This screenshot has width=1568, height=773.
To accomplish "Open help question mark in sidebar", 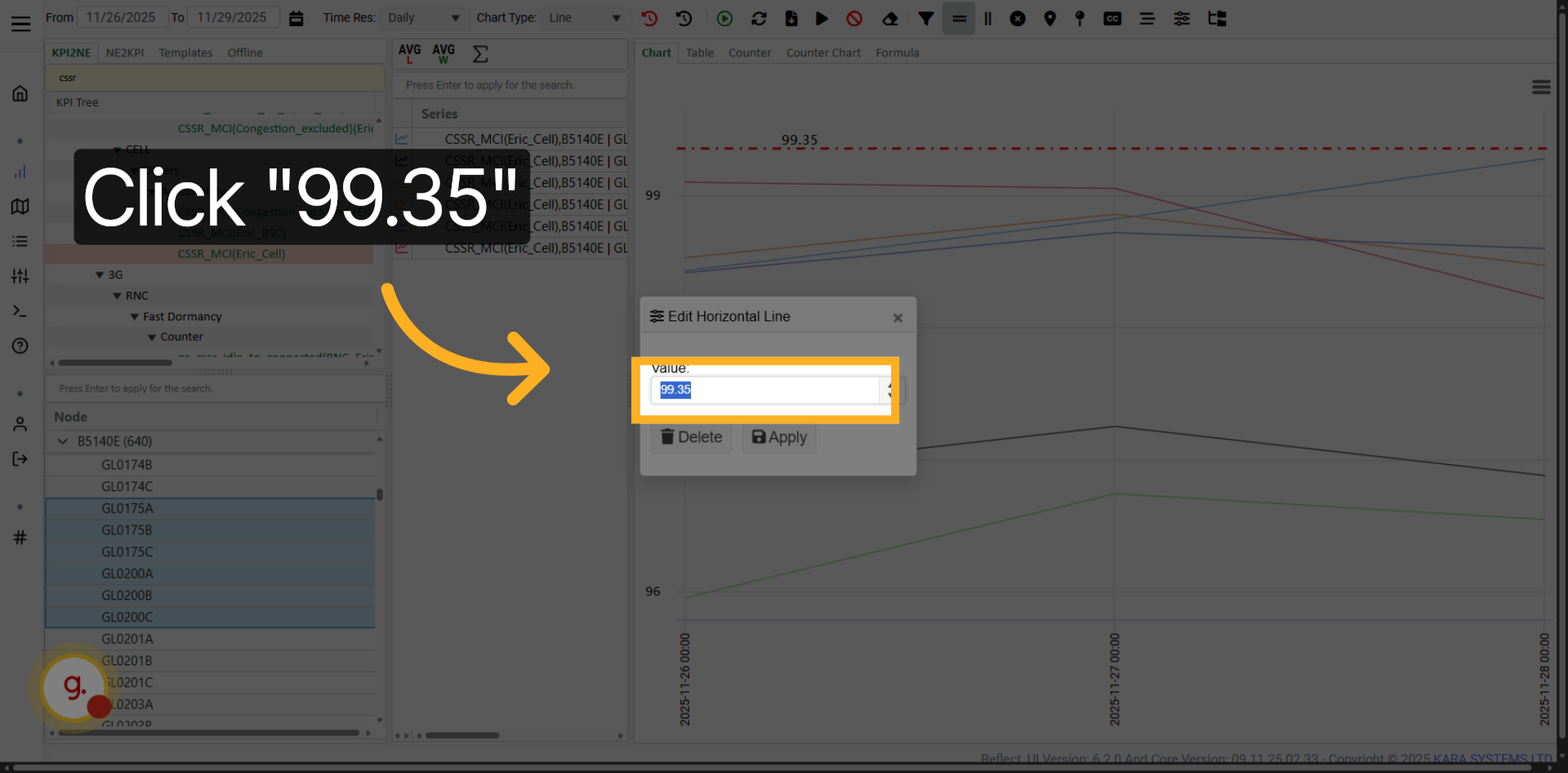I will pyautogui.click(x=20, y=346).
